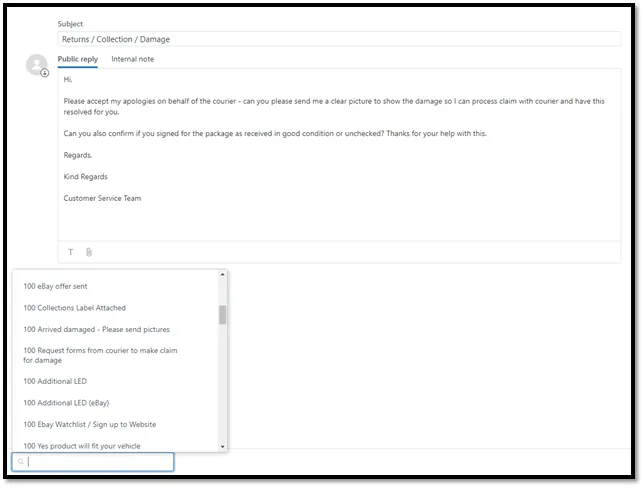The width and height of the screenshot is (644, 488).
Task: Click the line 'Can you also confirm if you signed'
Action: coord(275,134)
